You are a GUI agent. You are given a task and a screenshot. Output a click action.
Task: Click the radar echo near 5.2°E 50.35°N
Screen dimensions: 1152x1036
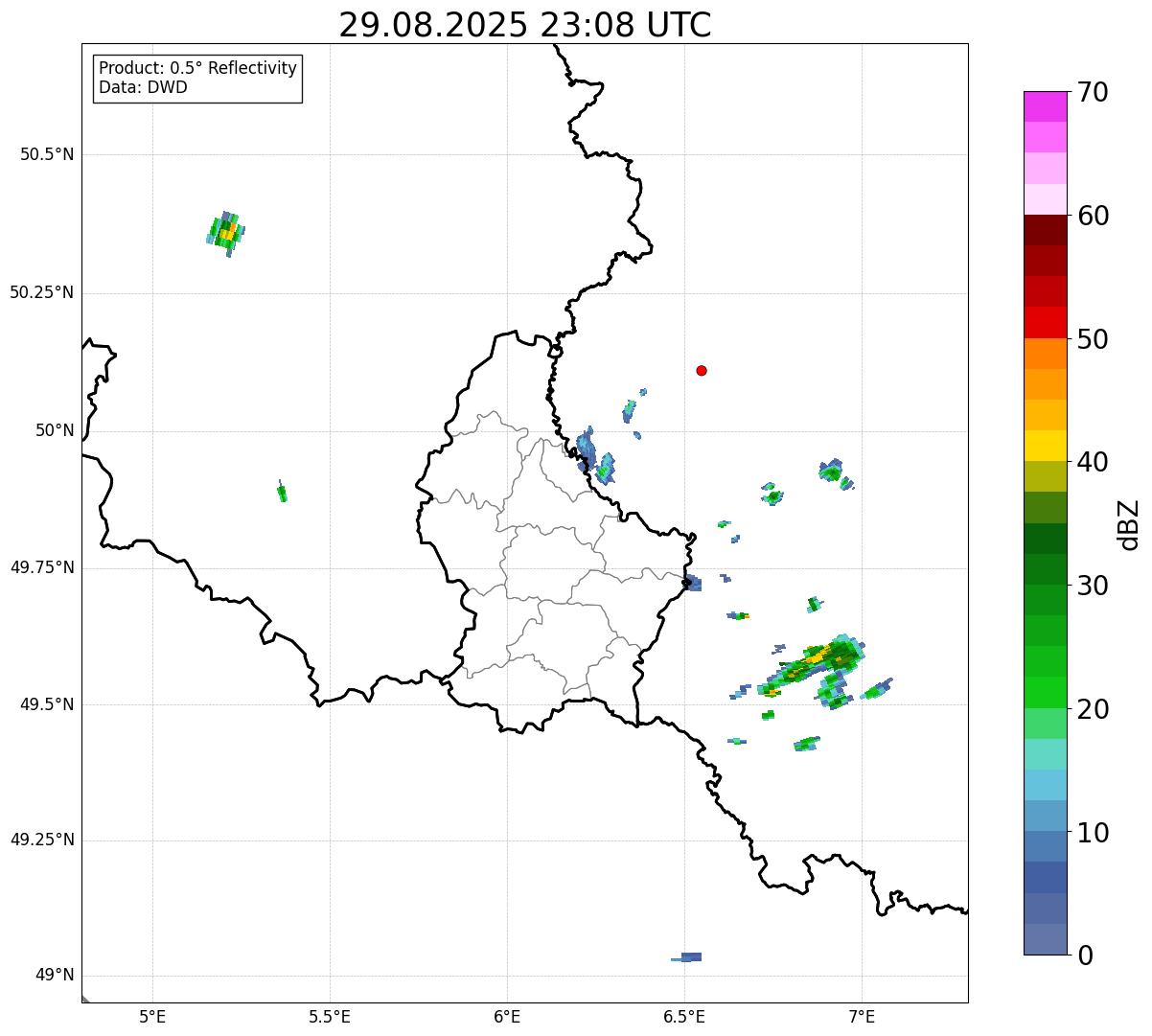tap(226, 233)
